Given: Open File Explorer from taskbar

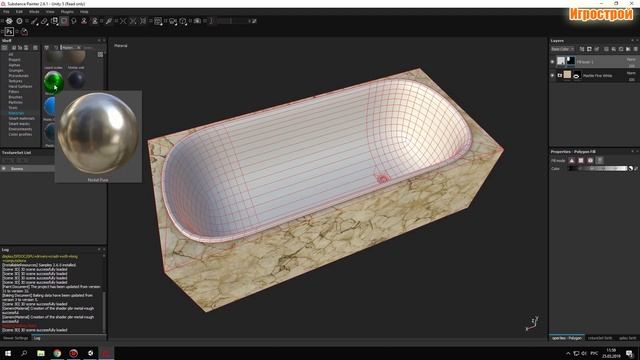Looking at the screenshot, I should pyautogui.click(x=41, y=353).
